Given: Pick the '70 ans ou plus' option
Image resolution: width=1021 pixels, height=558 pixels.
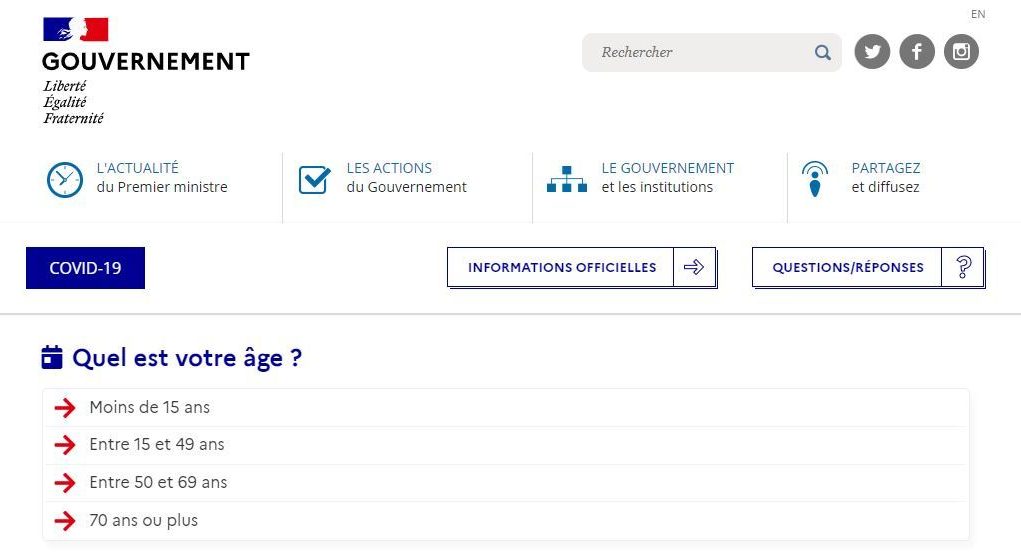Looking at the screenshot, I should 143,520.
